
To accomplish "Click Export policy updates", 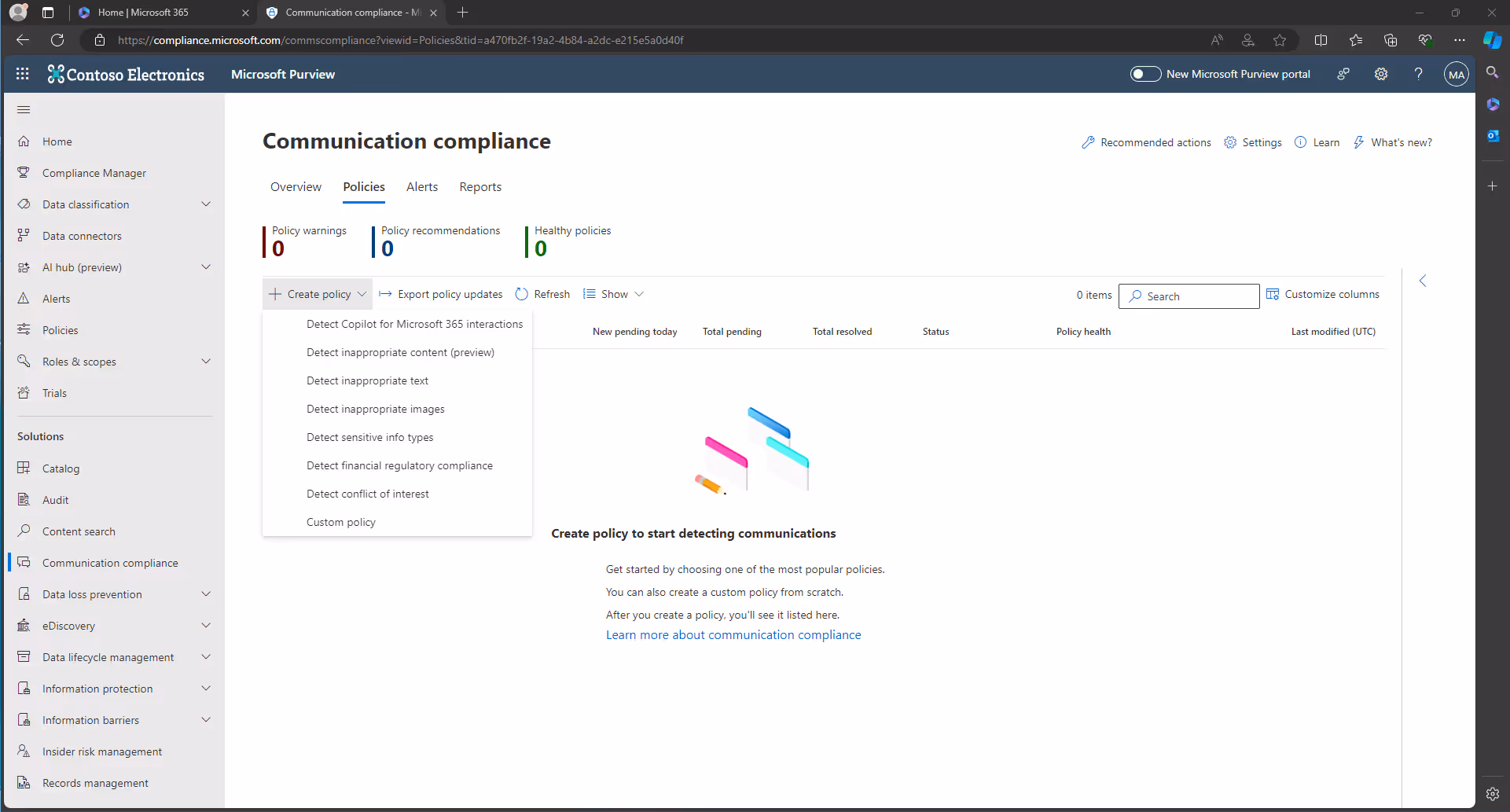I will 441,294.
